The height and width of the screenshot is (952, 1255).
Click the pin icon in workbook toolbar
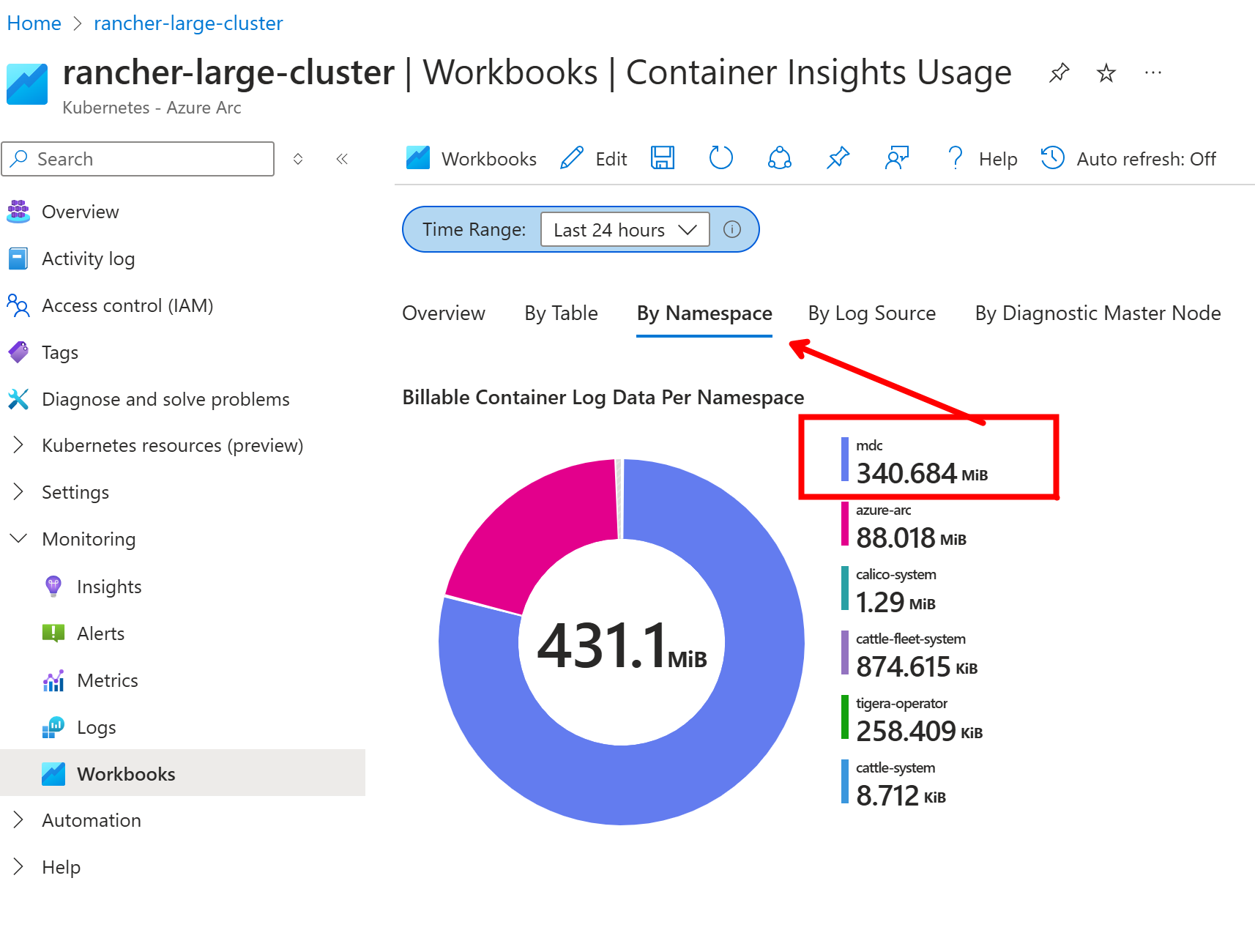click(x=838, y=158)
